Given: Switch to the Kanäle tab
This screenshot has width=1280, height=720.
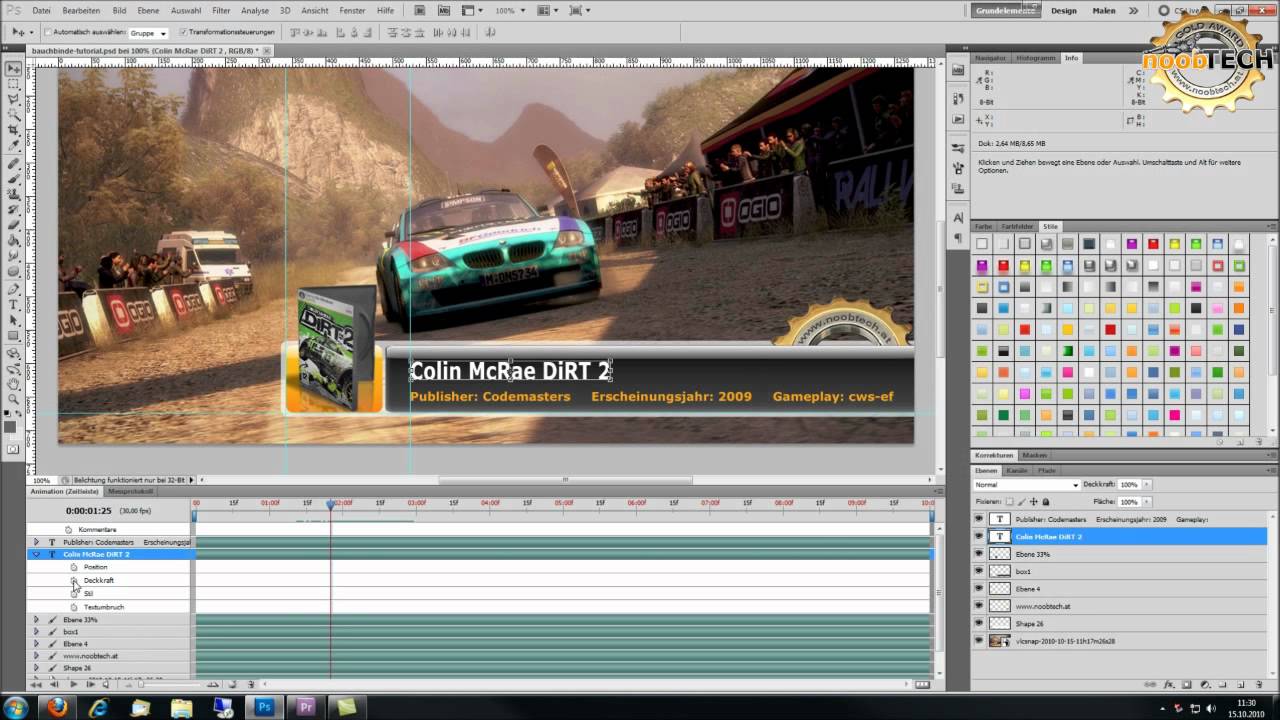Looking at the screenshot, I should pyautogui.click(x=1017, y=470).
